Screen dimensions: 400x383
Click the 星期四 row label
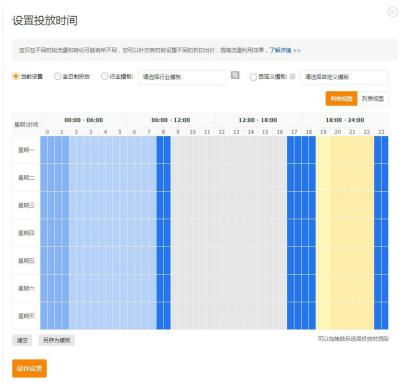tap(26, 233)
